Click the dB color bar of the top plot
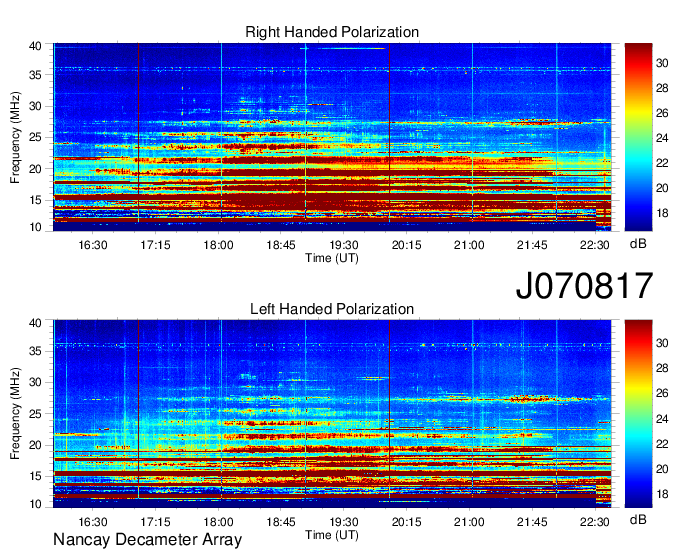Screen dimensions: 680x552 (x=638, y=137)
